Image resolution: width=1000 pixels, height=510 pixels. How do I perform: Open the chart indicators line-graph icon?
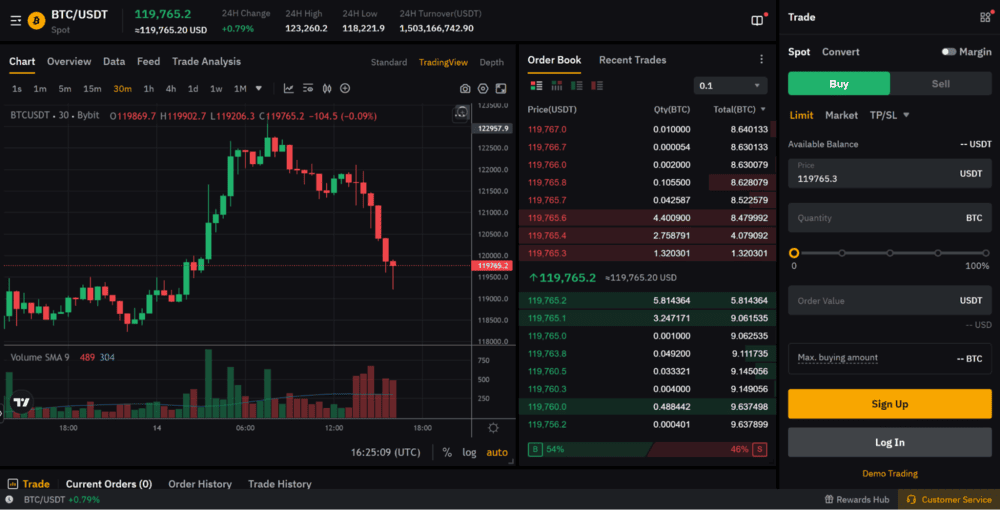(289, 89)
